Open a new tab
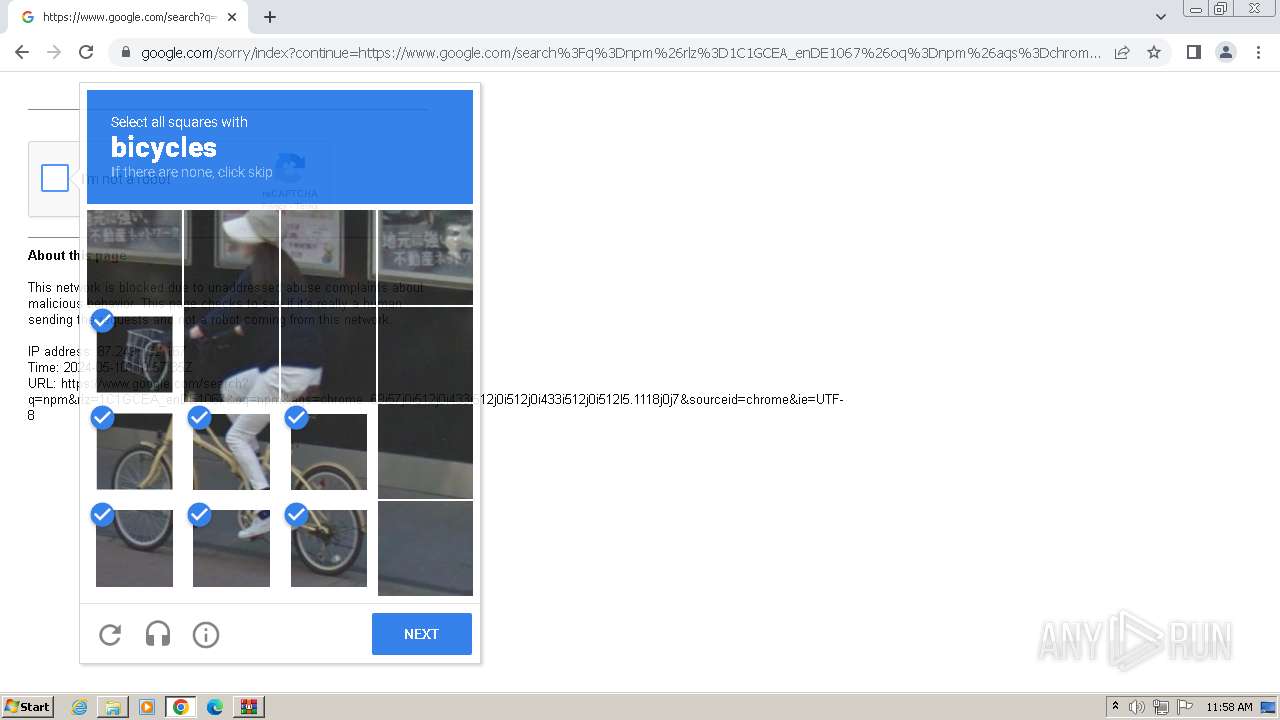The height and width of the screenshot is (720, 1280). [x=270, y=17]
